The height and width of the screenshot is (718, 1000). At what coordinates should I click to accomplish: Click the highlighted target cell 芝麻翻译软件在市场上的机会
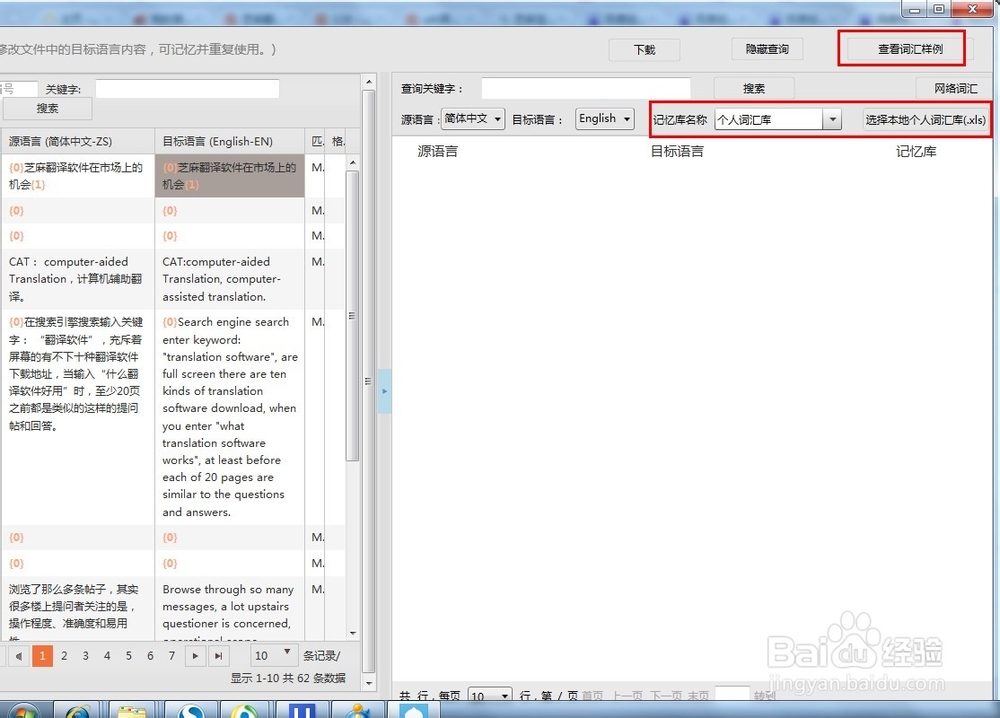tap(230, 176)
